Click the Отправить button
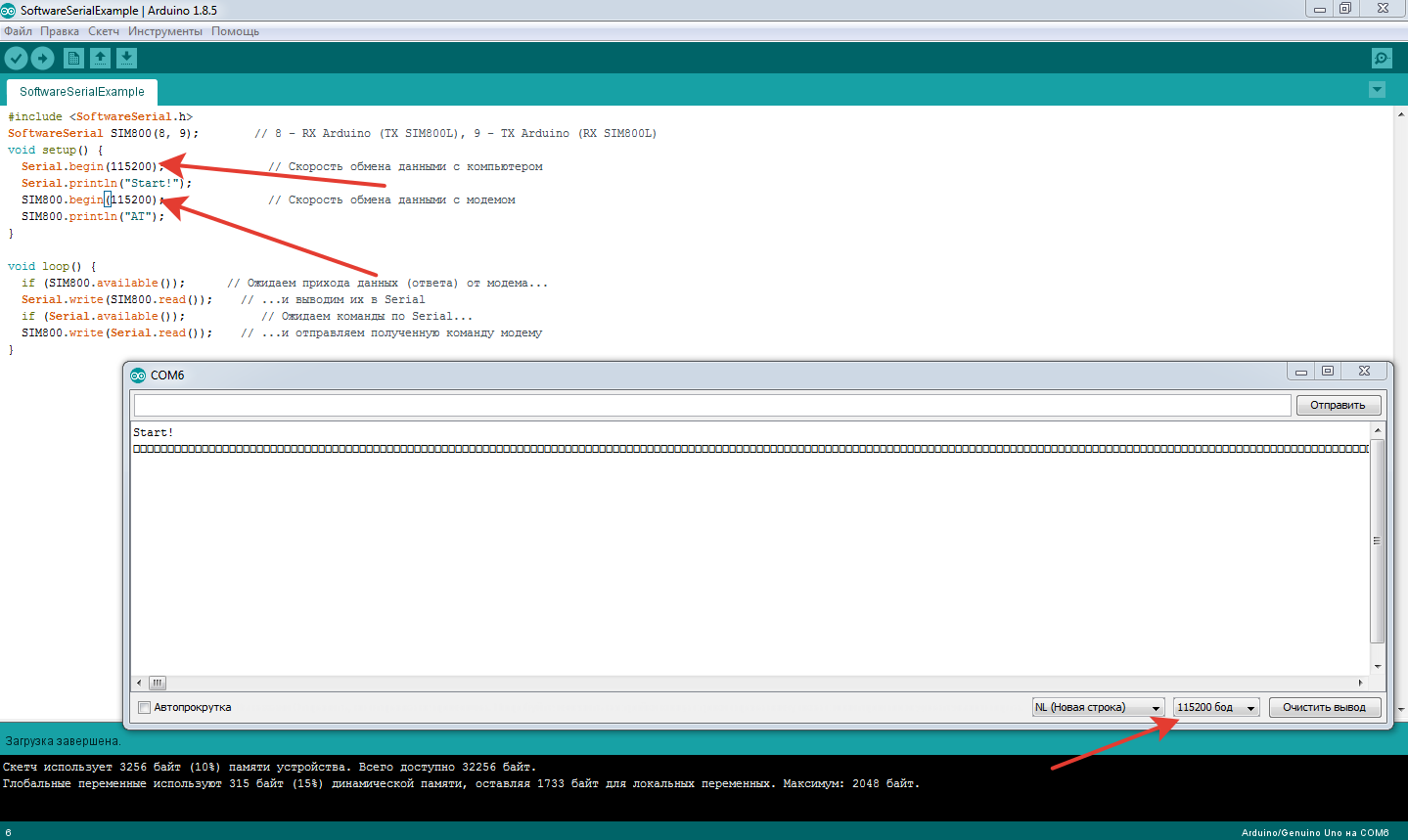The image size is (1408, 840). (1338, 405)
